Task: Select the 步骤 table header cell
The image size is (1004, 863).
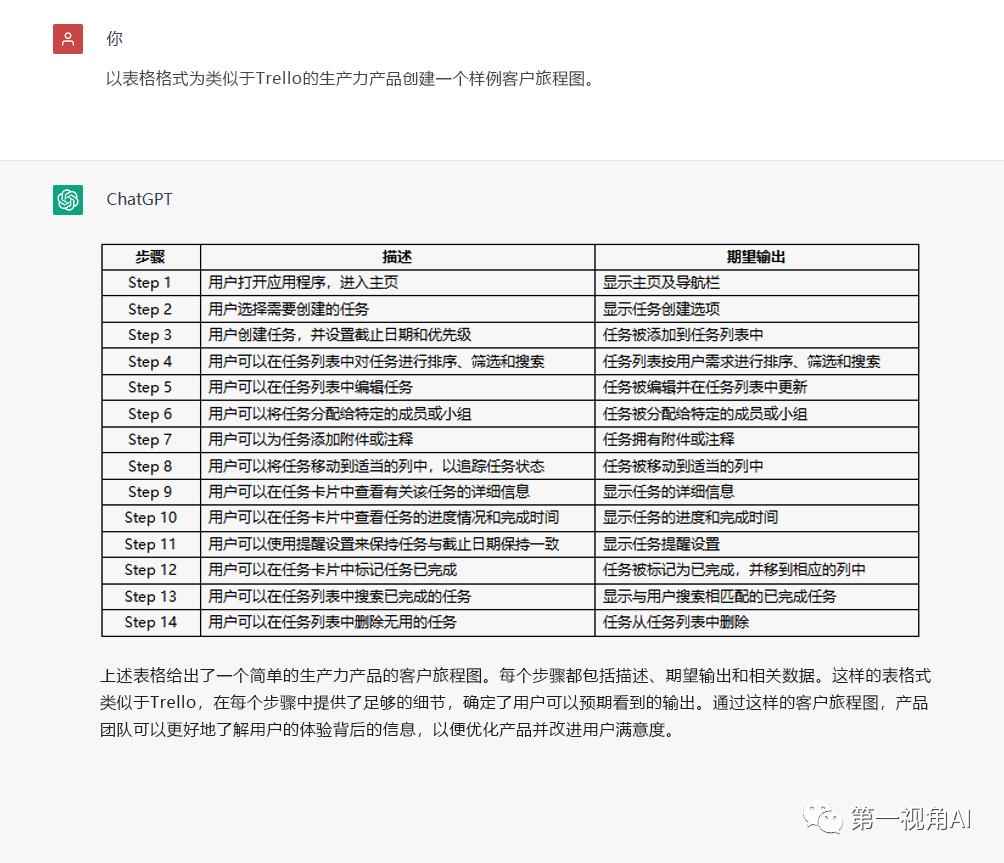Action: (150, 257)
